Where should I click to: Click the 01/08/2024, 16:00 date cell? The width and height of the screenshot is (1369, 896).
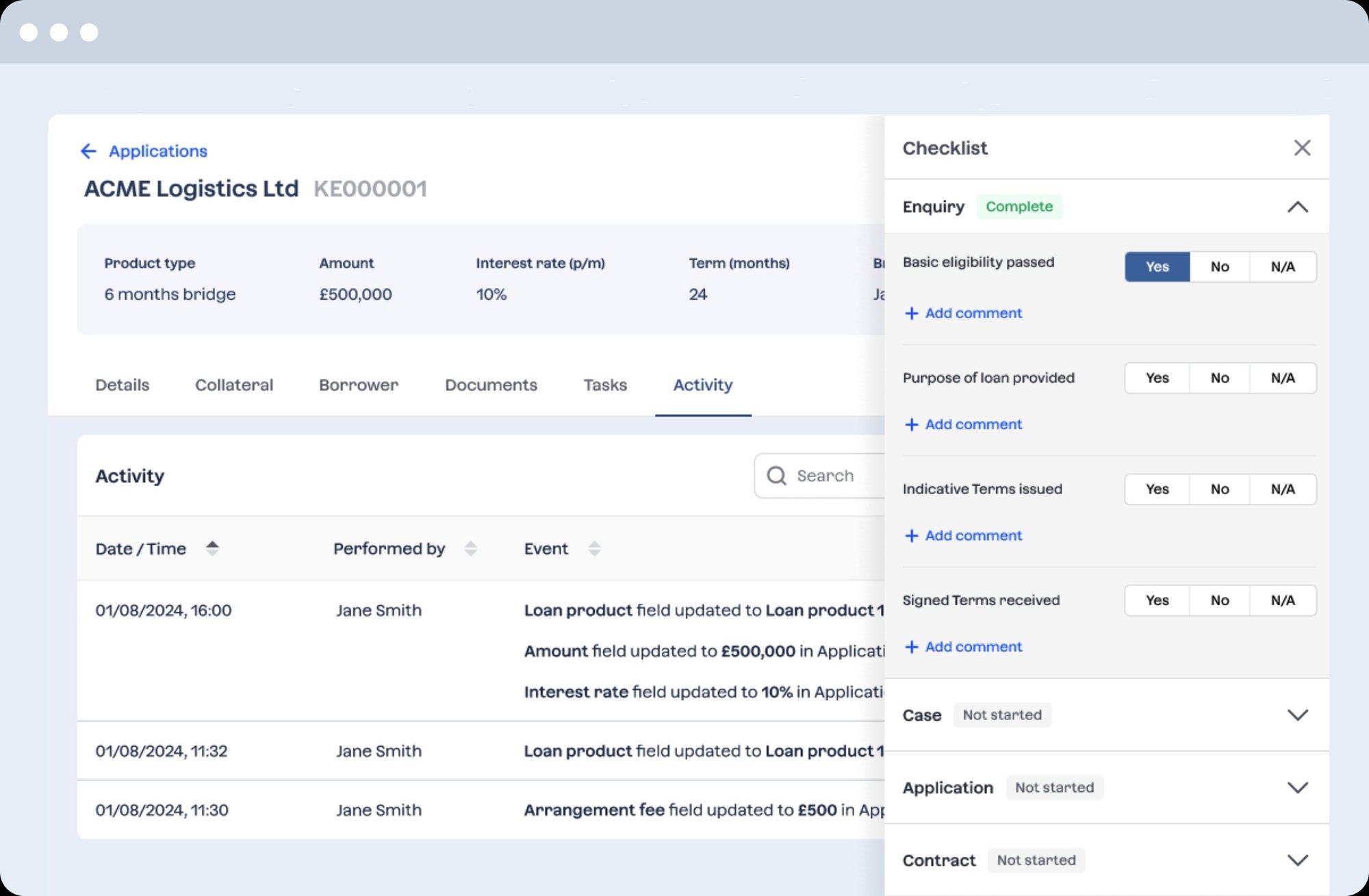[x=164, y=610]
